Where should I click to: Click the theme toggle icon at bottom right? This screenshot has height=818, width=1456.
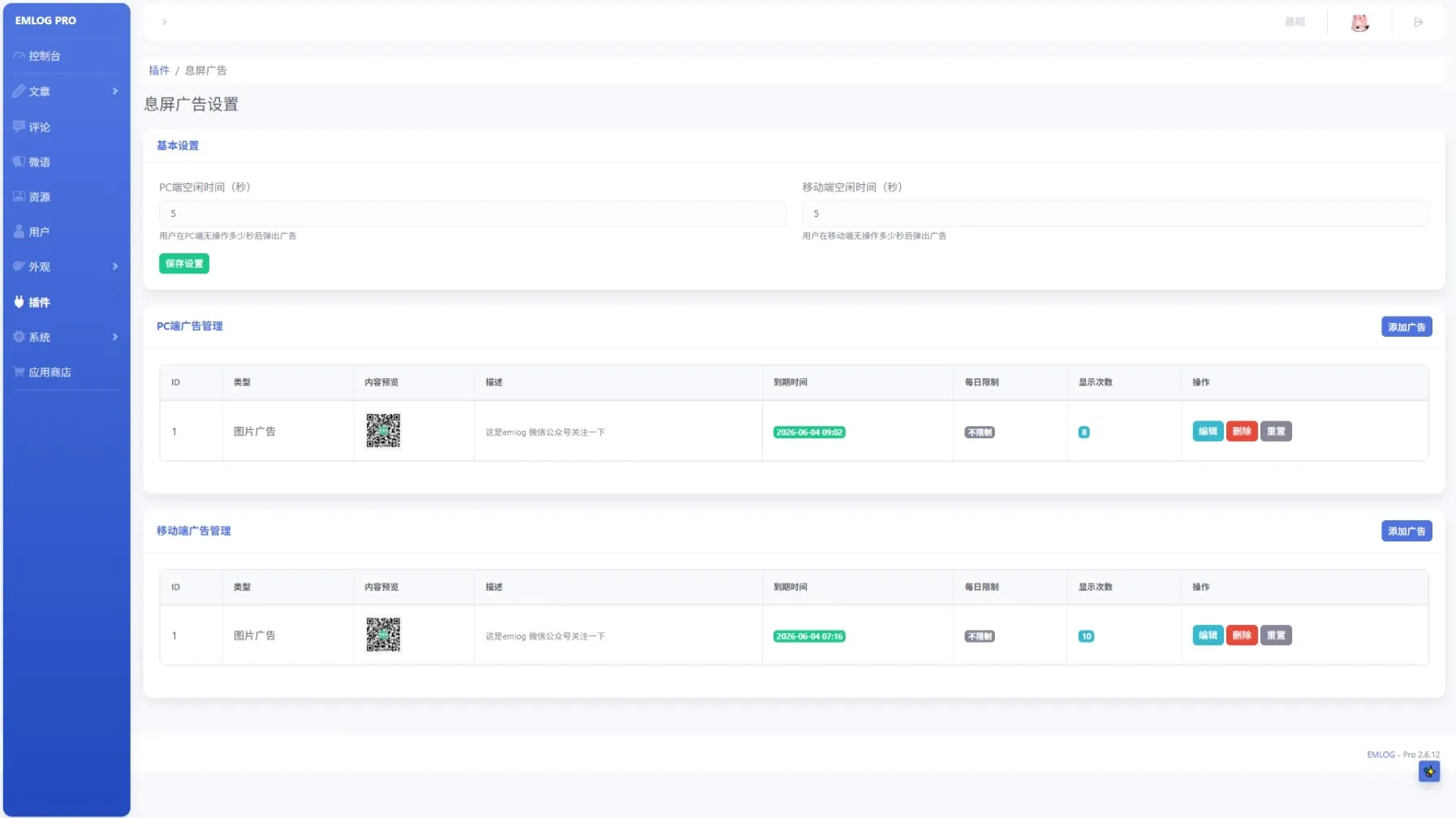pyautogui.click(x=1428, y=772)
